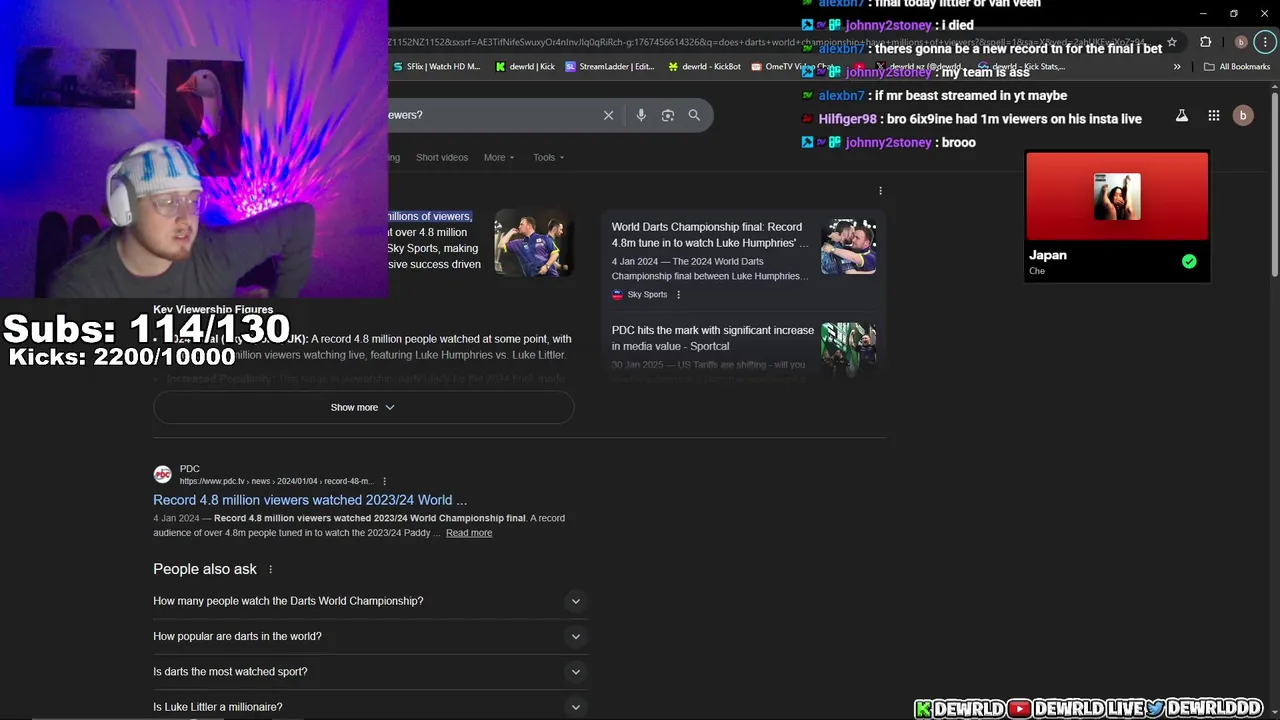The height and width of the screenshot is (720, 1280).
Task: Open People also ask three-dot options
Action: (x=270, y=569)
